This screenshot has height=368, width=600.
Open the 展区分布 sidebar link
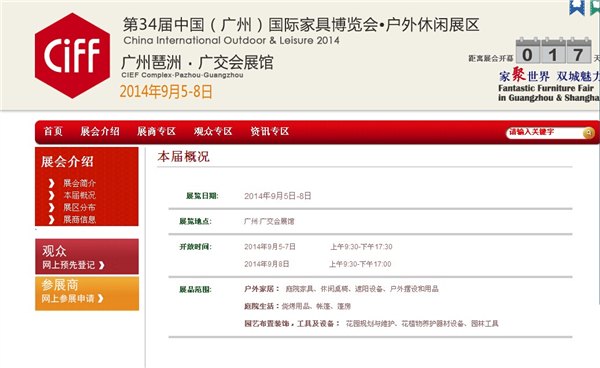pos(80,207)
